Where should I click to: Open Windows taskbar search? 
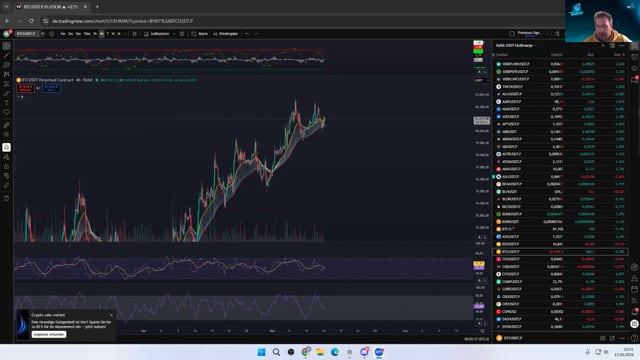click(x=276, y=352)
